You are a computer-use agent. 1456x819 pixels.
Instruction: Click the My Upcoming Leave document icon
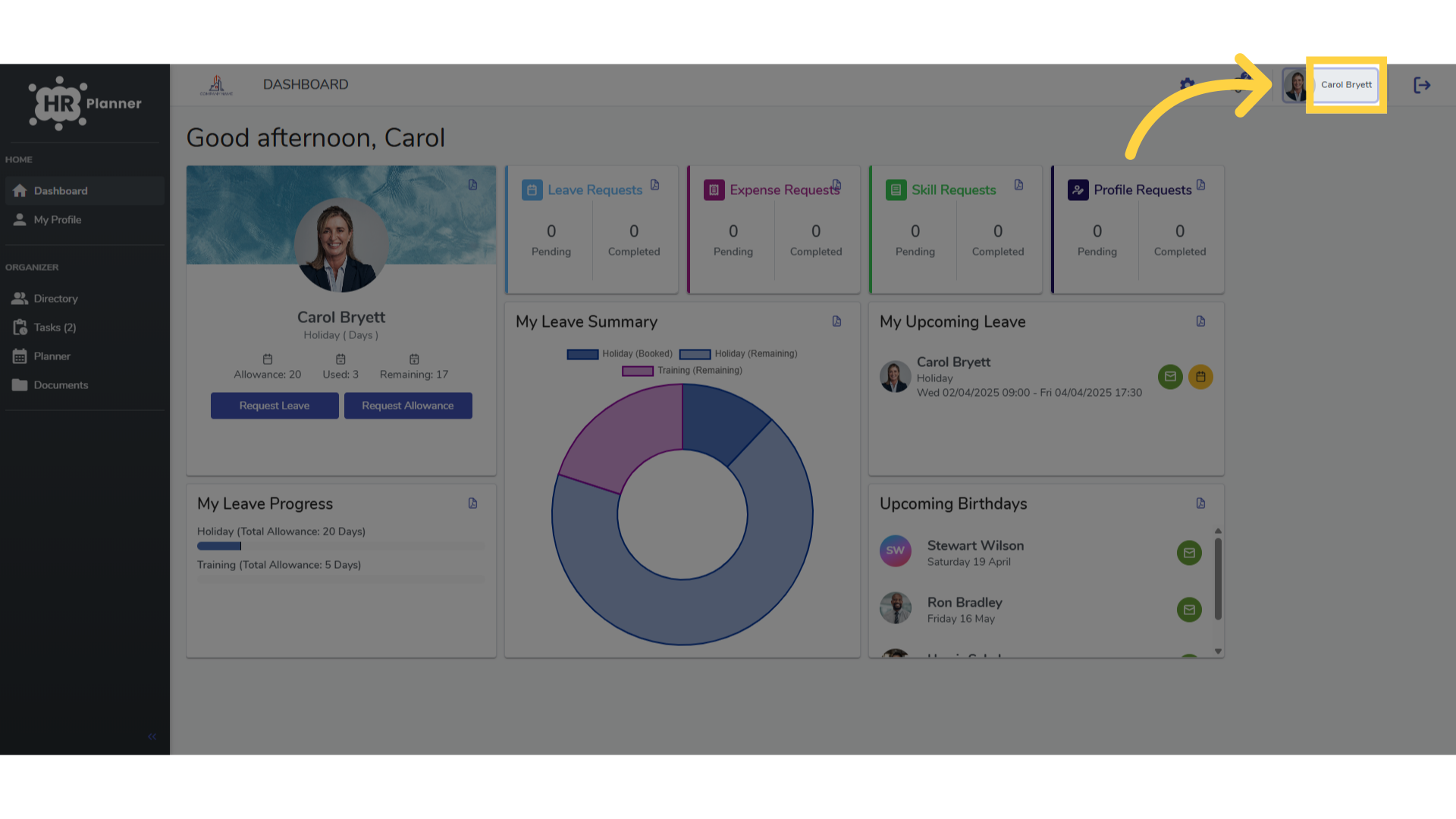(1200, 322)
